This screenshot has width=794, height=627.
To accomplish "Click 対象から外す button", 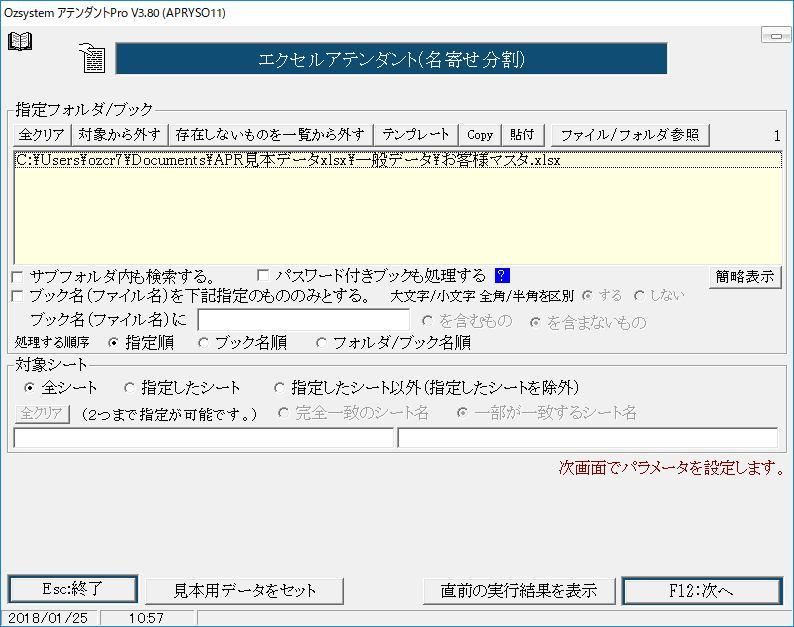I will point(120,135).
